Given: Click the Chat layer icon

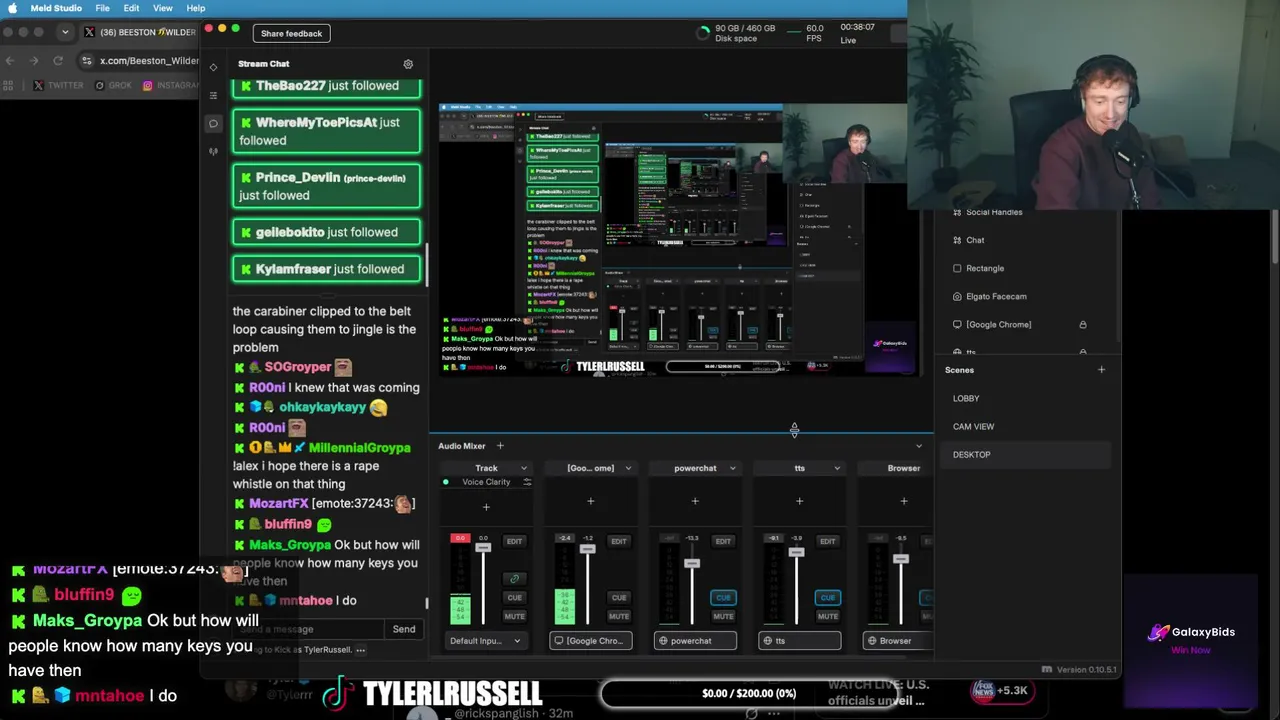Looking at the screenshot, I should click(957, 240).
